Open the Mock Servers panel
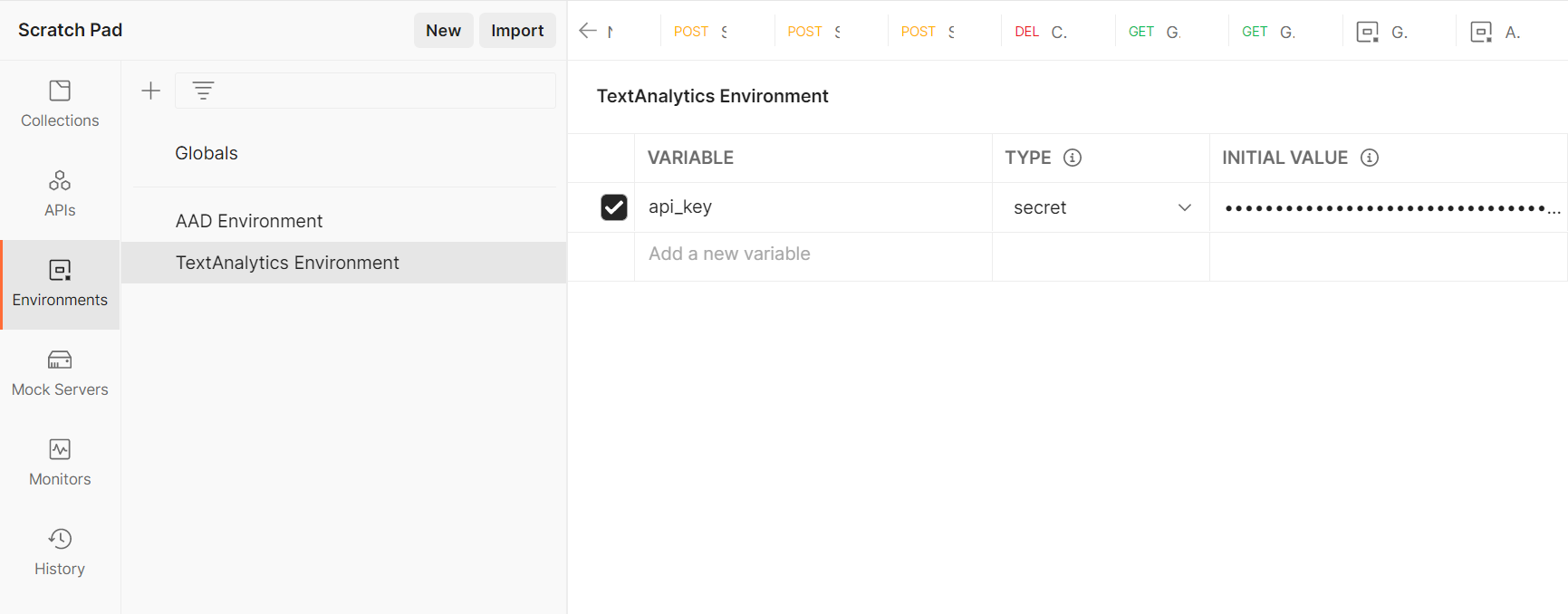This screenshot has height=614, width=1568. coord(60,374)
